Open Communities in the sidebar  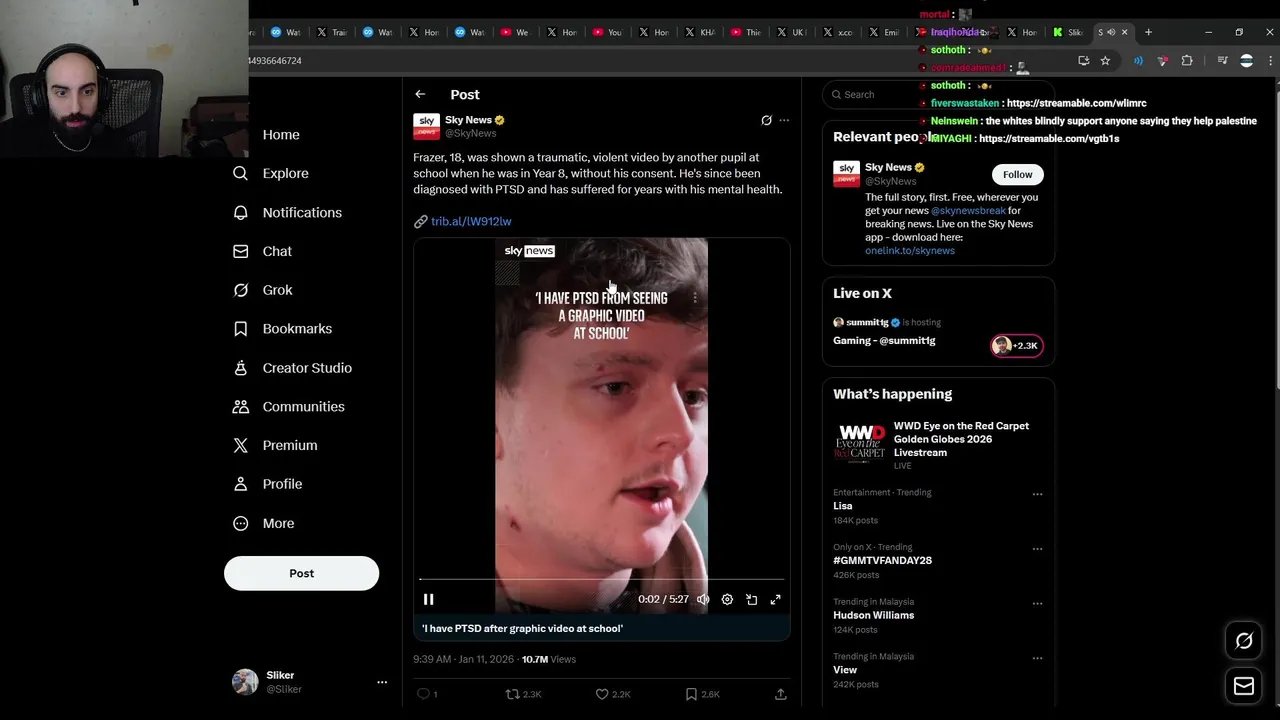[289, 406]
